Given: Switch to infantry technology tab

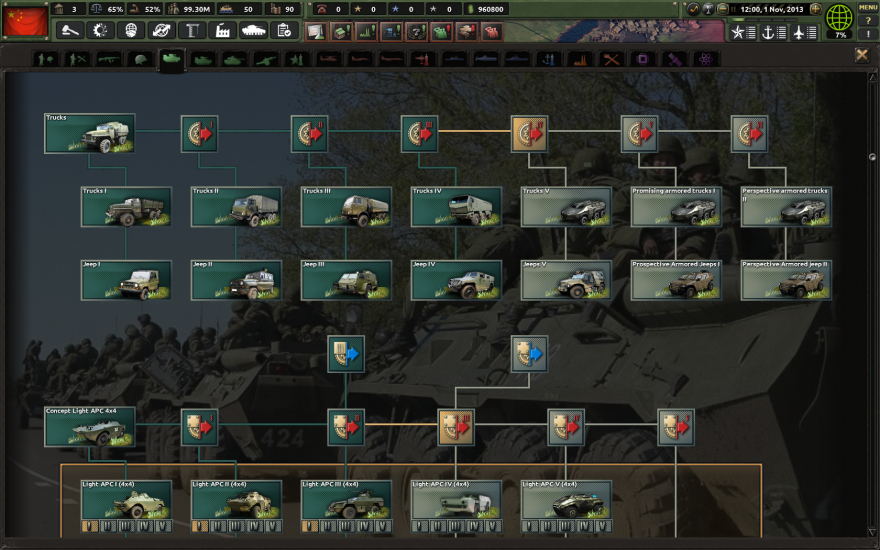Looking at the screenshot, I should 46,59.
